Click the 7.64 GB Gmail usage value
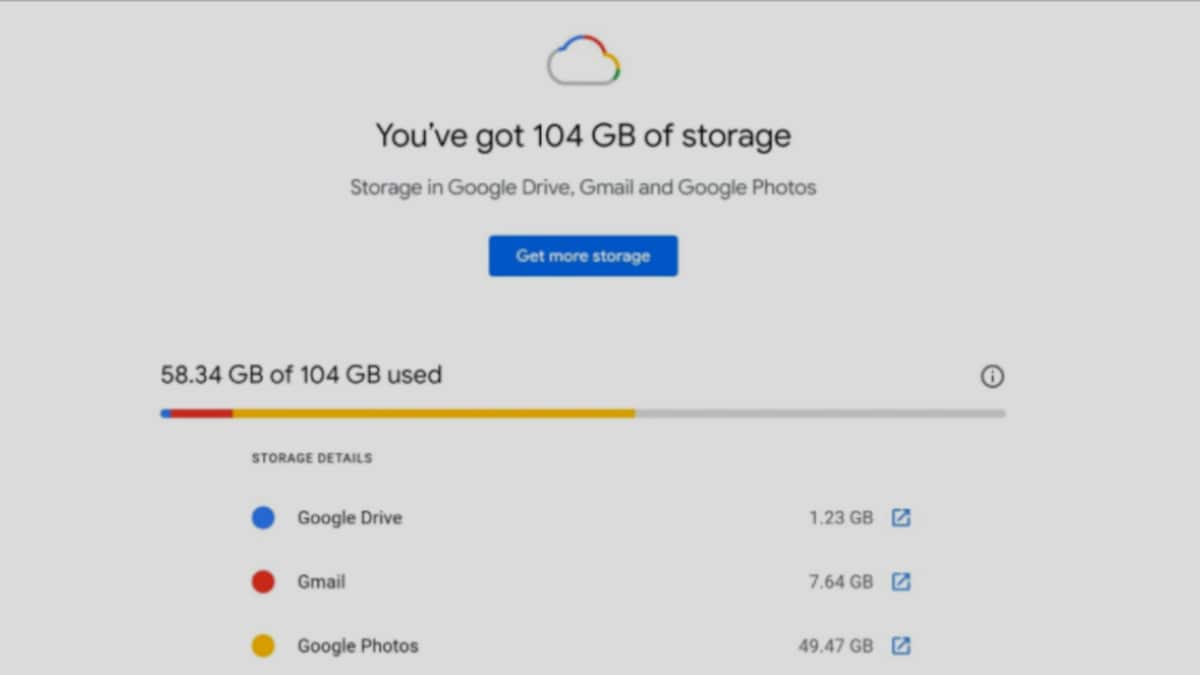Screen dimensions: 1200x675 pos(840,582)
